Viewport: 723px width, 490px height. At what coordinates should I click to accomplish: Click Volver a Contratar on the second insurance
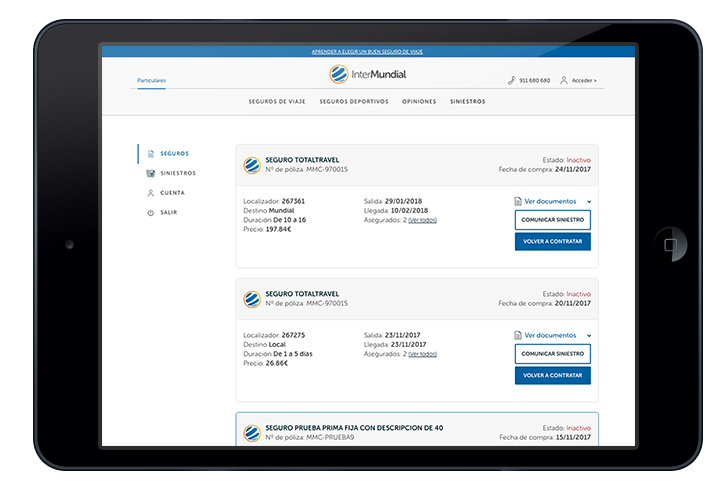tap(552, 375)
